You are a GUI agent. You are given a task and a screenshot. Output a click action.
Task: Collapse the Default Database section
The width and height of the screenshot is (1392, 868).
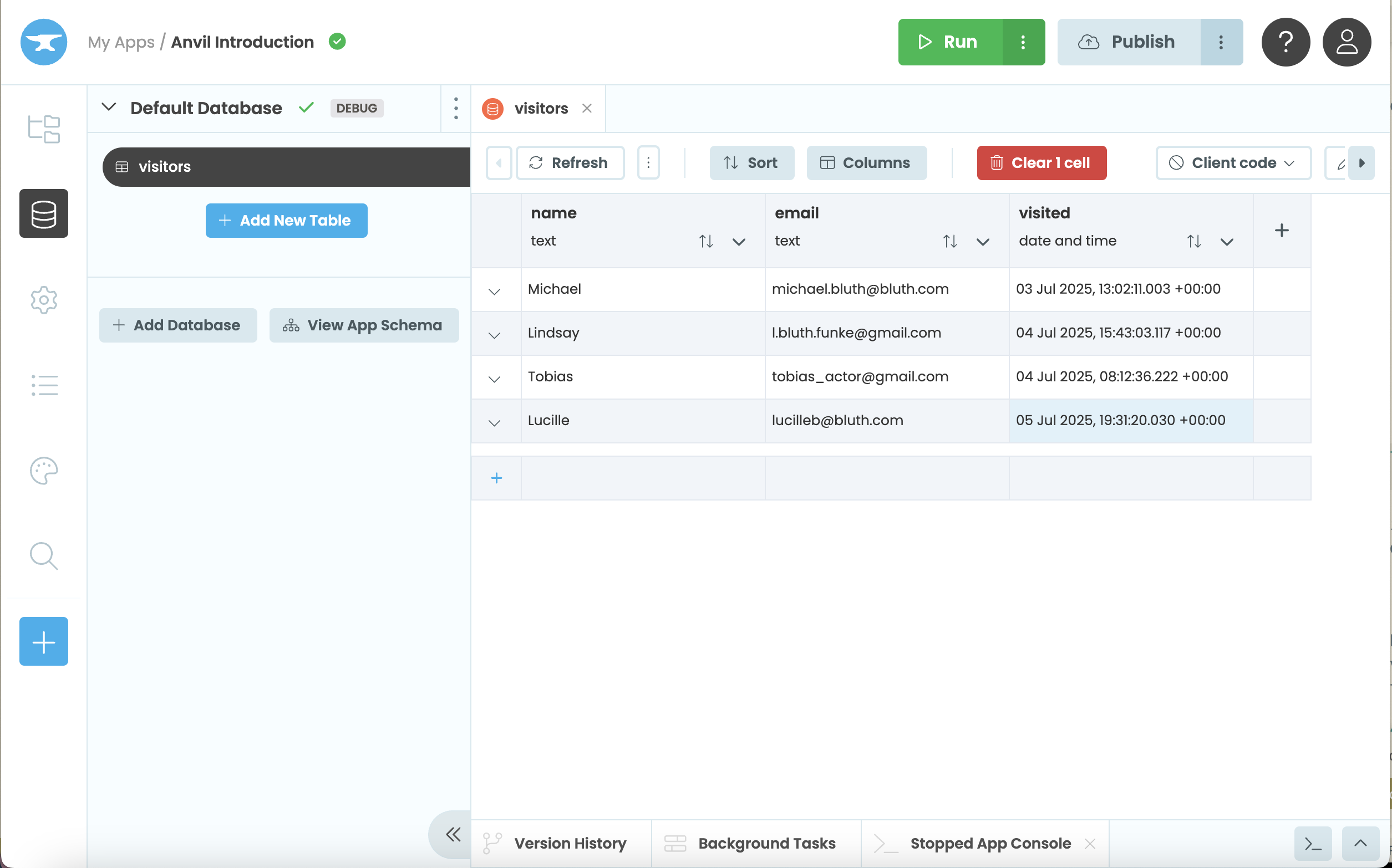pyautogui.click(x=109, y=108)
